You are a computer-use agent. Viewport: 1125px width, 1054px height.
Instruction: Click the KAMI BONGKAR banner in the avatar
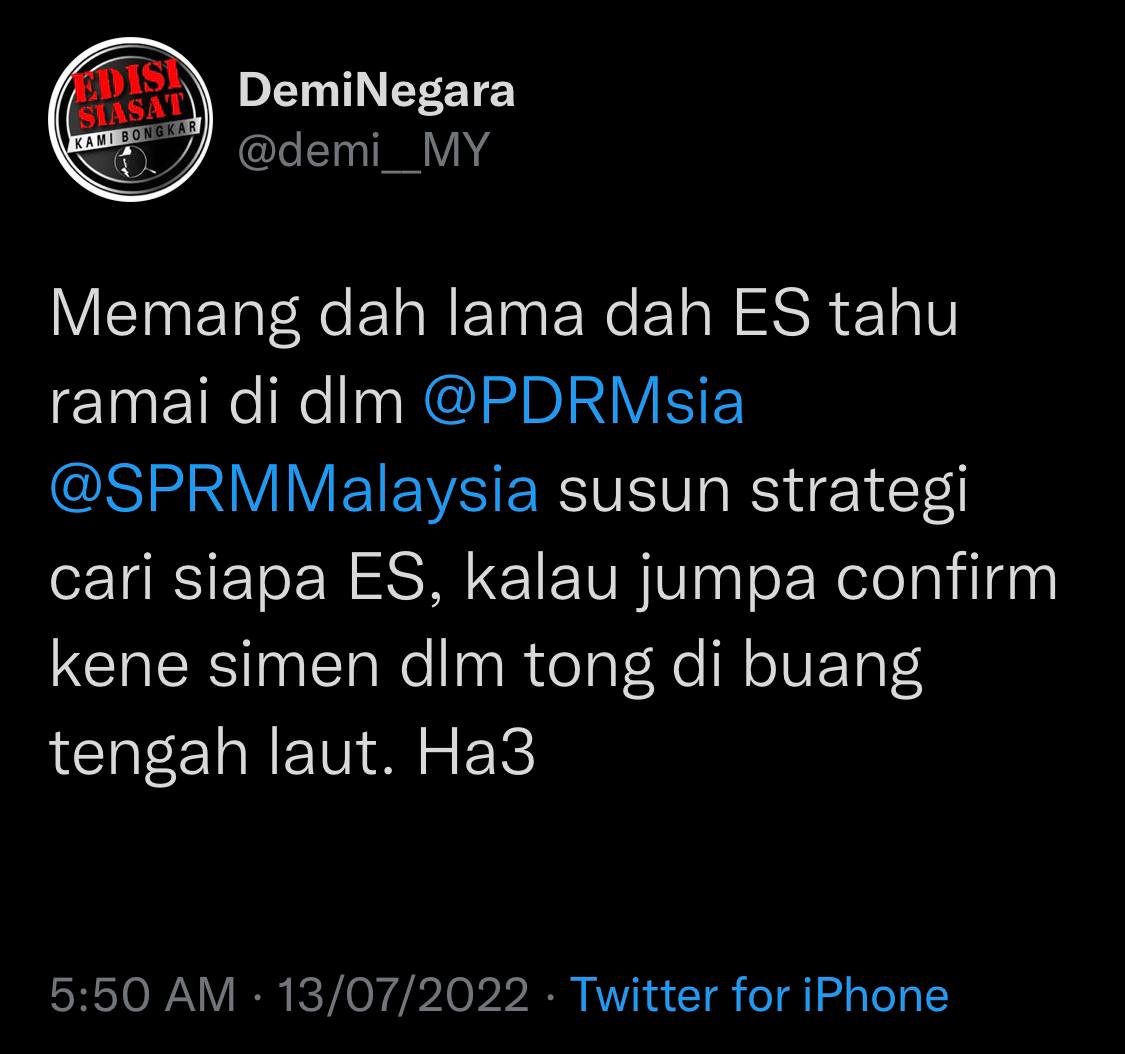(131, 133)
